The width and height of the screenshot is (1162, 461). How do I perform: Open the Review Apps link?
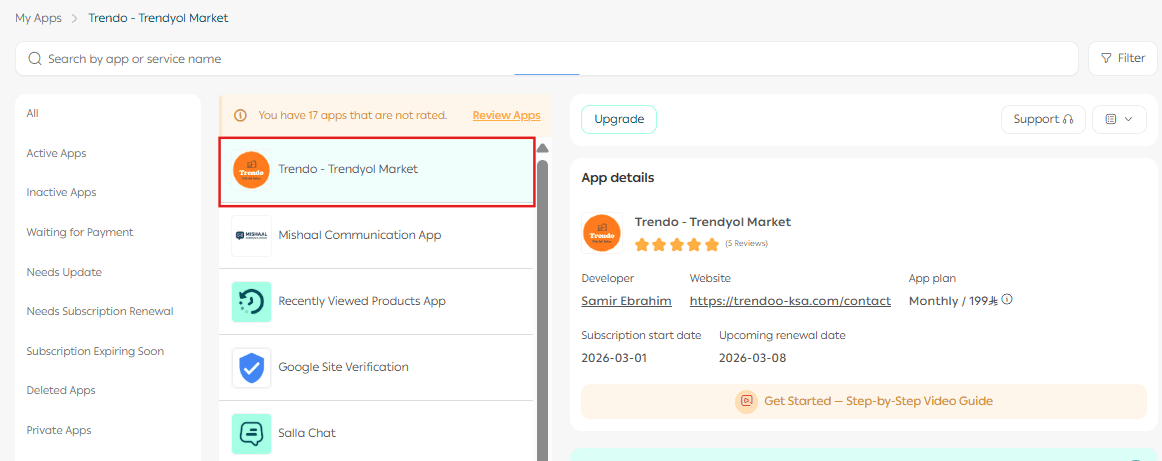(x=506, y=116)
